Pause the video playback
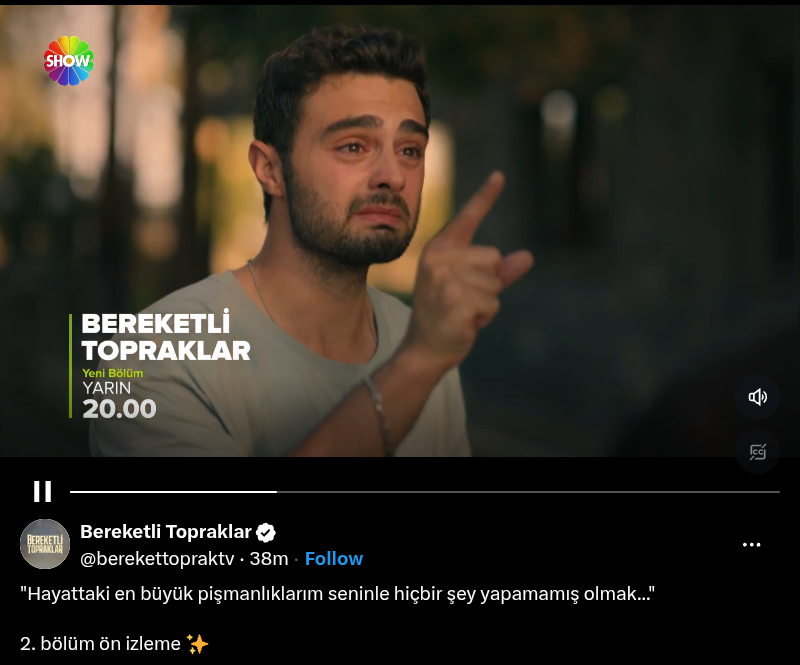This screenshot has width=800, height=665. point(42,491)
